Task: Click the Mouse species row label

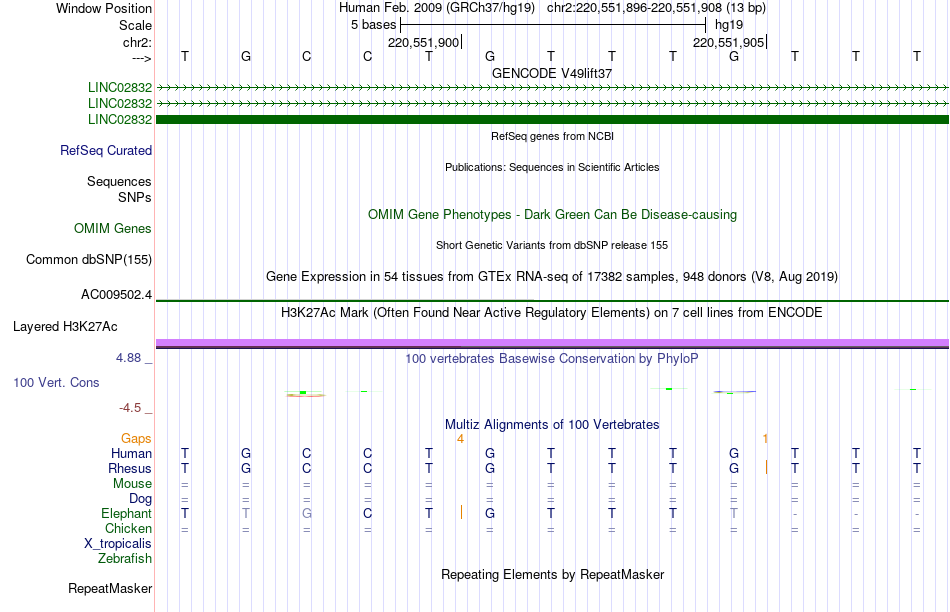Action: tap(133, 484)
